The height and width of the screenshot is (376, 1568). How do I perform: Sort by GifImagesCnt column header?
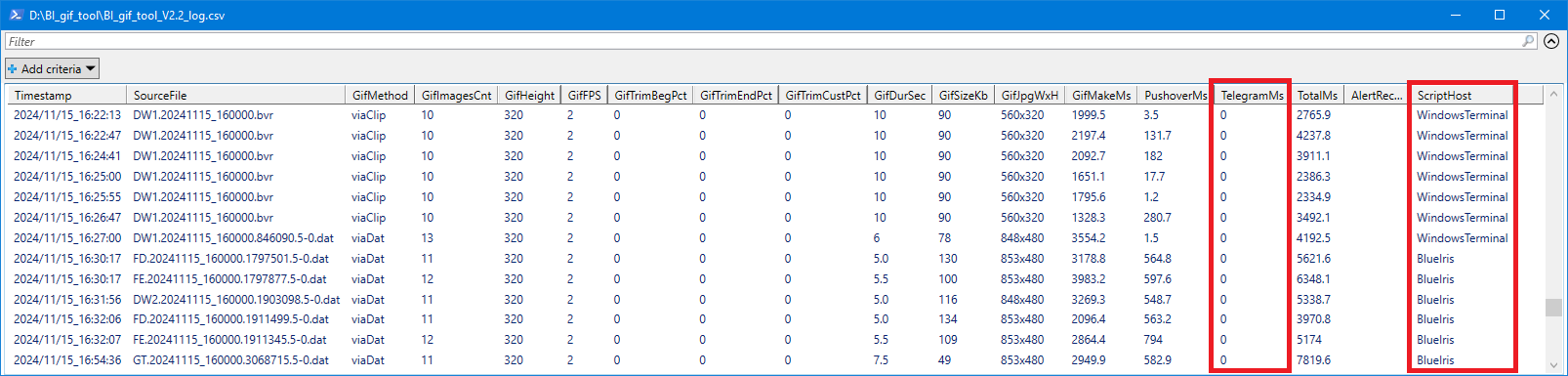(456, 95)
